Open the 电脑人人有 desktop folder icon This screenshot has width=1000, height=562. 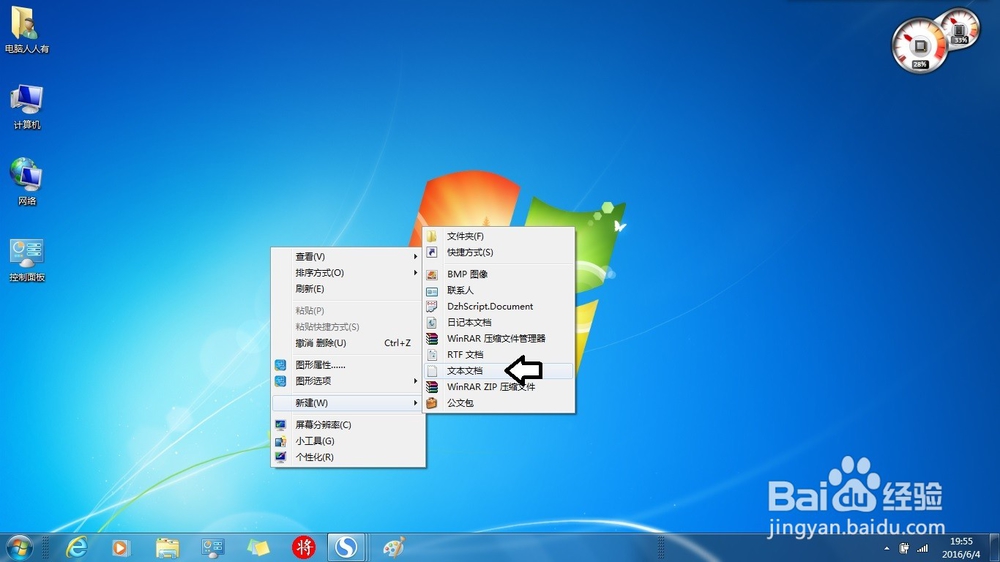[x=26, y=29]
